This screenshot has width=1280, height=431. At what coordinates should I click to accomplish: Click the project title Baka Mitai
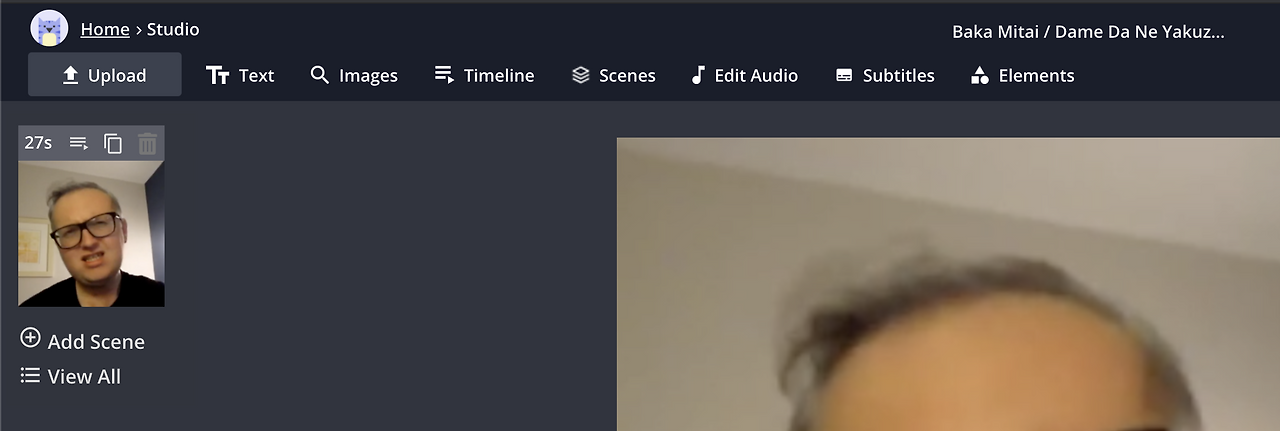(1088, 32)
